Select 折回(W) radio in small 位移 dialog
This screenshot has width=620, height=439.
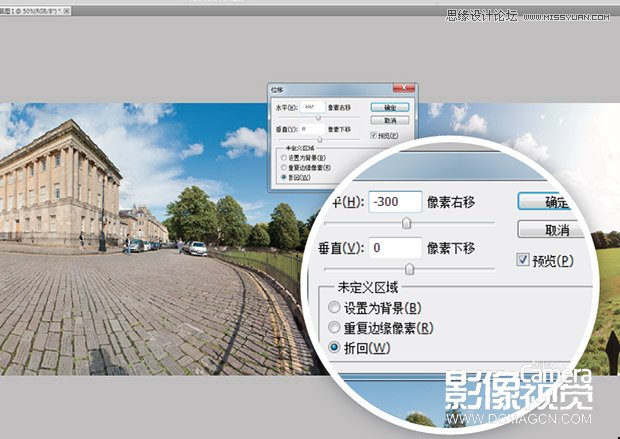(x=284, y=178)
